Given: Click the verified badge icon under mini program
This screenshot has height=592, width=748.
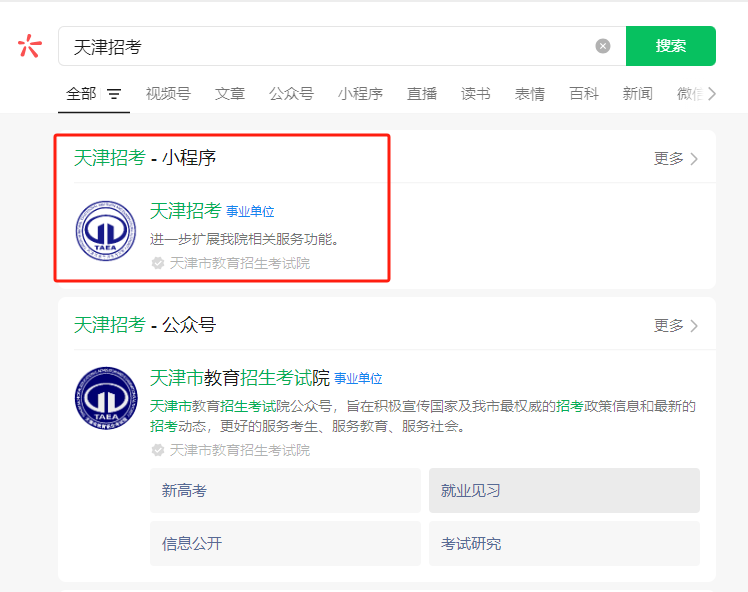Looking at the screenshot, I should pos(158,263).
